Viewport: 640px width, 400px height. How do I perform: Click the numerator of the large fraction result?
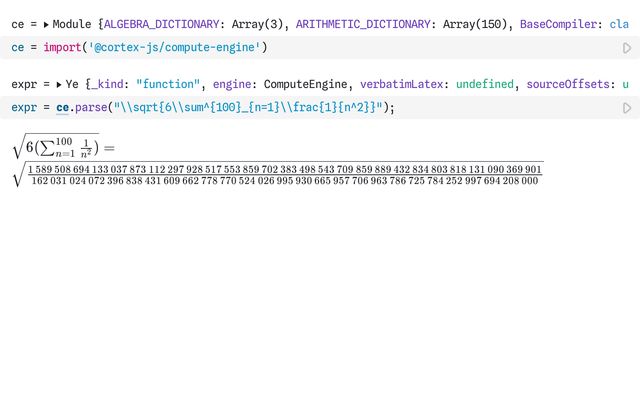tap(284, 169)
